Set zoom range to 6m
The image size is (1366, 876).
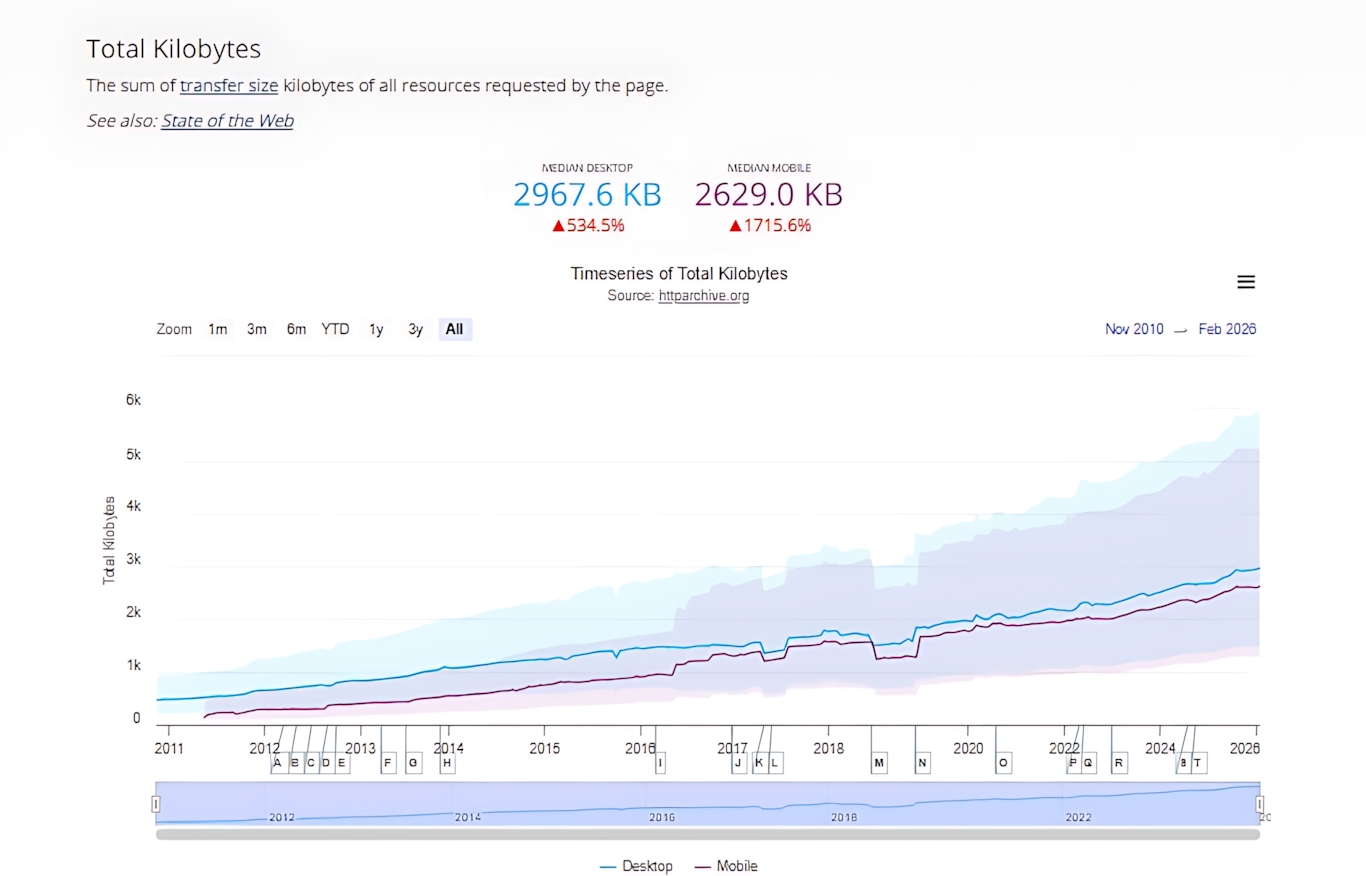tap(296, 329)
